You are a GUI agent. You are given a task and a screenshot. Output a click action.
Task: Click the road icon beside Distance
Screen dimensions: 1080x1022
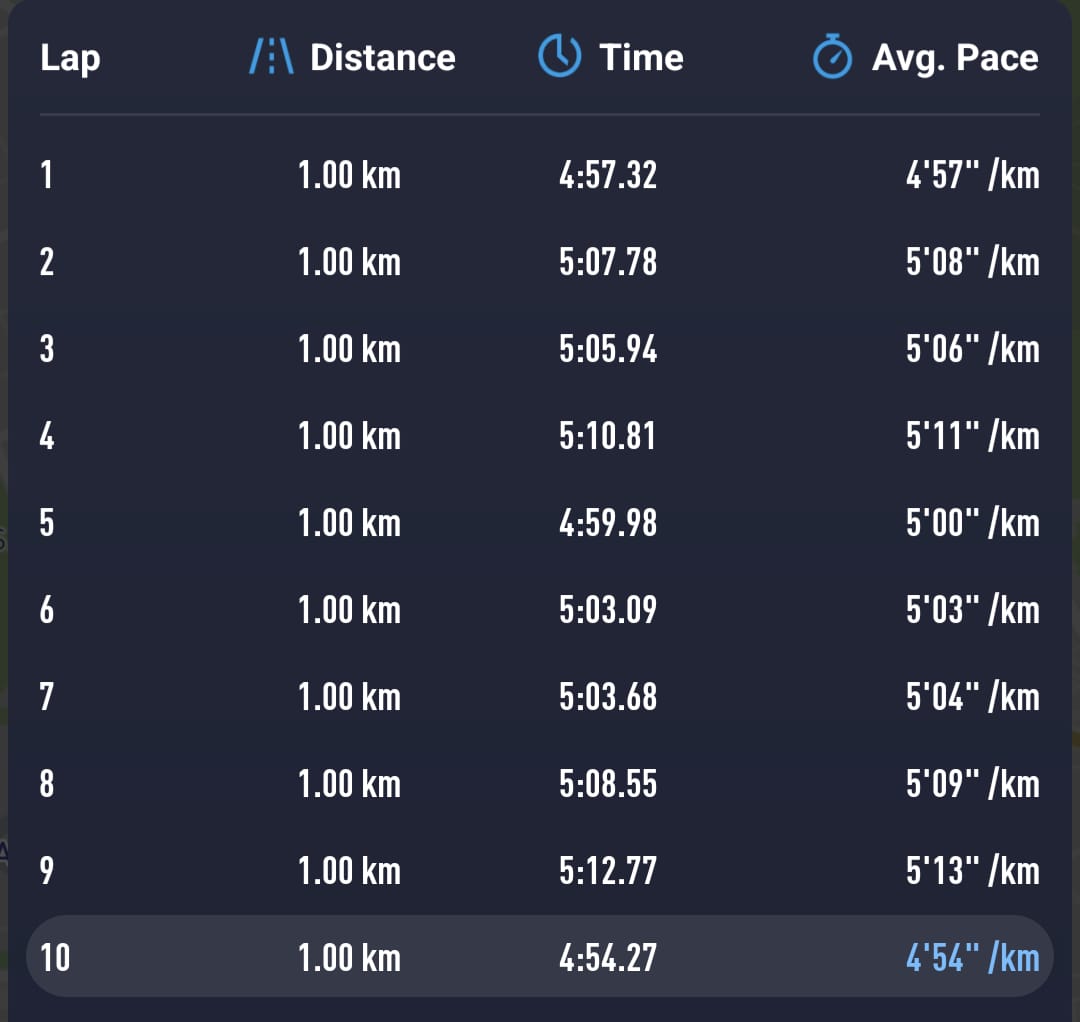[x=271, y=58]
